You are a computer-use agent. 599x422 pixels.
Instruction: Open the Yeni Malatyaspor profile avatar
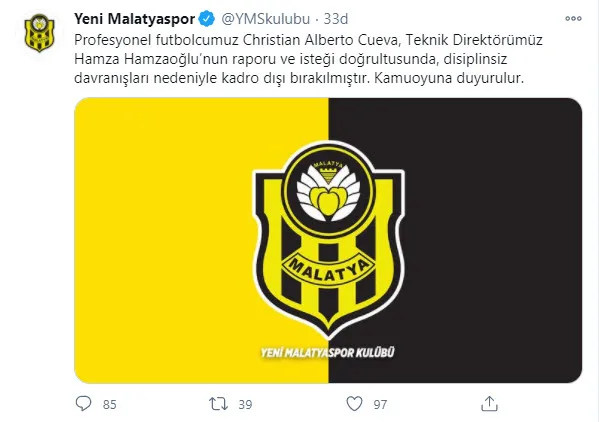(39, 33)
